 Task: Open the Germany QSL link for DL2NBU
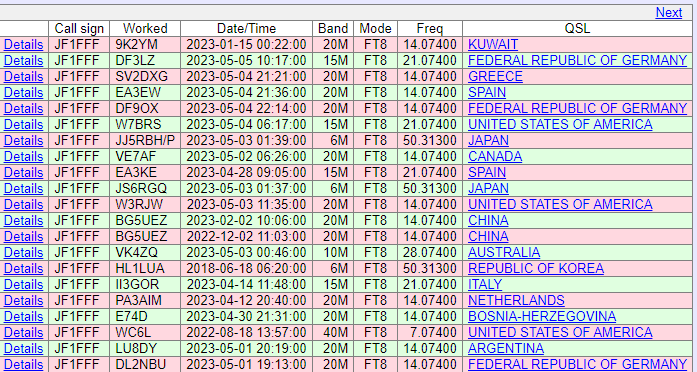[577, 364]
